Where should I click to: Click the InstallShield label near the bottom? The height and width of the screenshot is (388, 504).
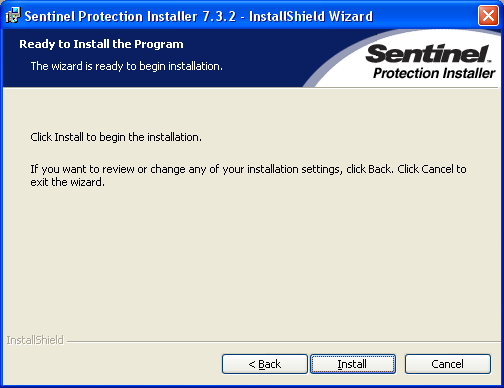coord(35,340)
